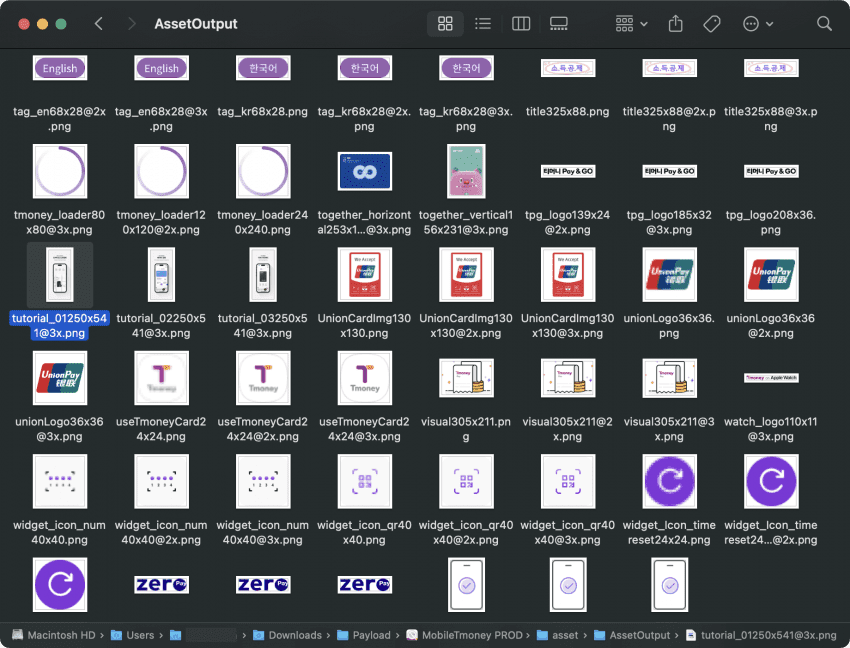The height and width of the screenshot is (648, 850).
Task: Select tutorial_03250x541@3x.png icon
Action: (x=263, y=274)
